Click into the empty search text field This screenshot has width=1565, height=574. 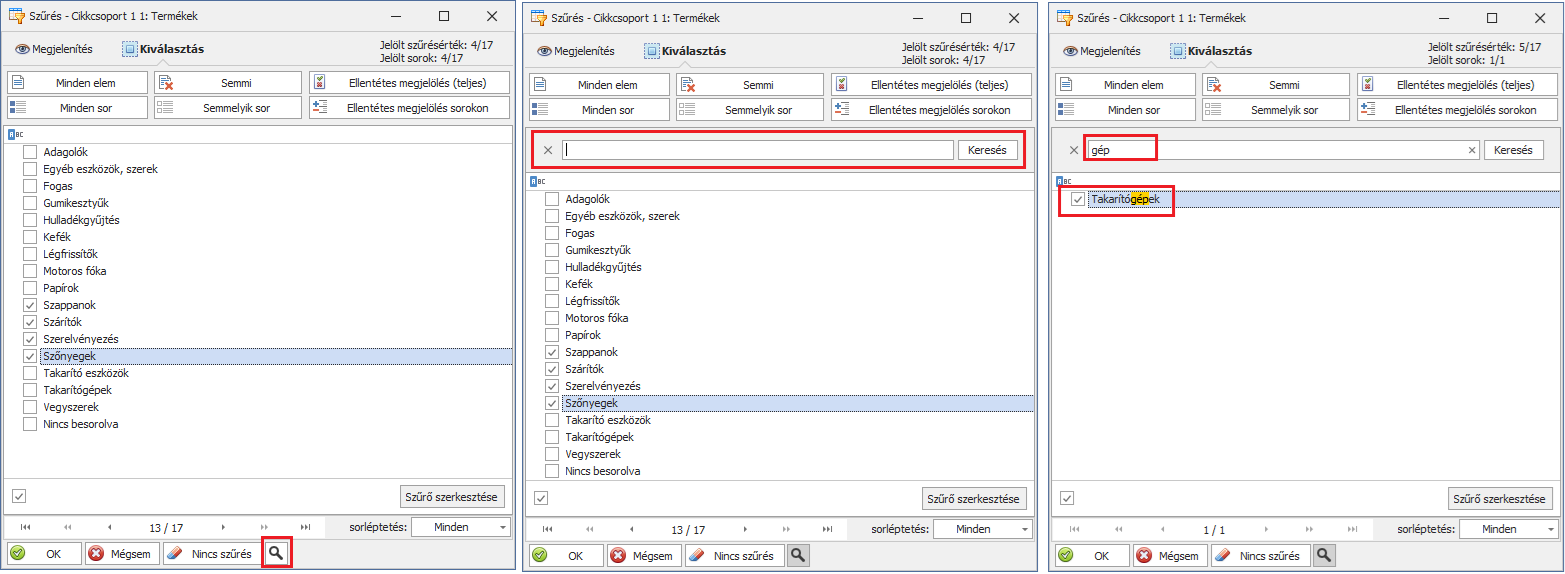pyautogui.click(x=757, y=150)
